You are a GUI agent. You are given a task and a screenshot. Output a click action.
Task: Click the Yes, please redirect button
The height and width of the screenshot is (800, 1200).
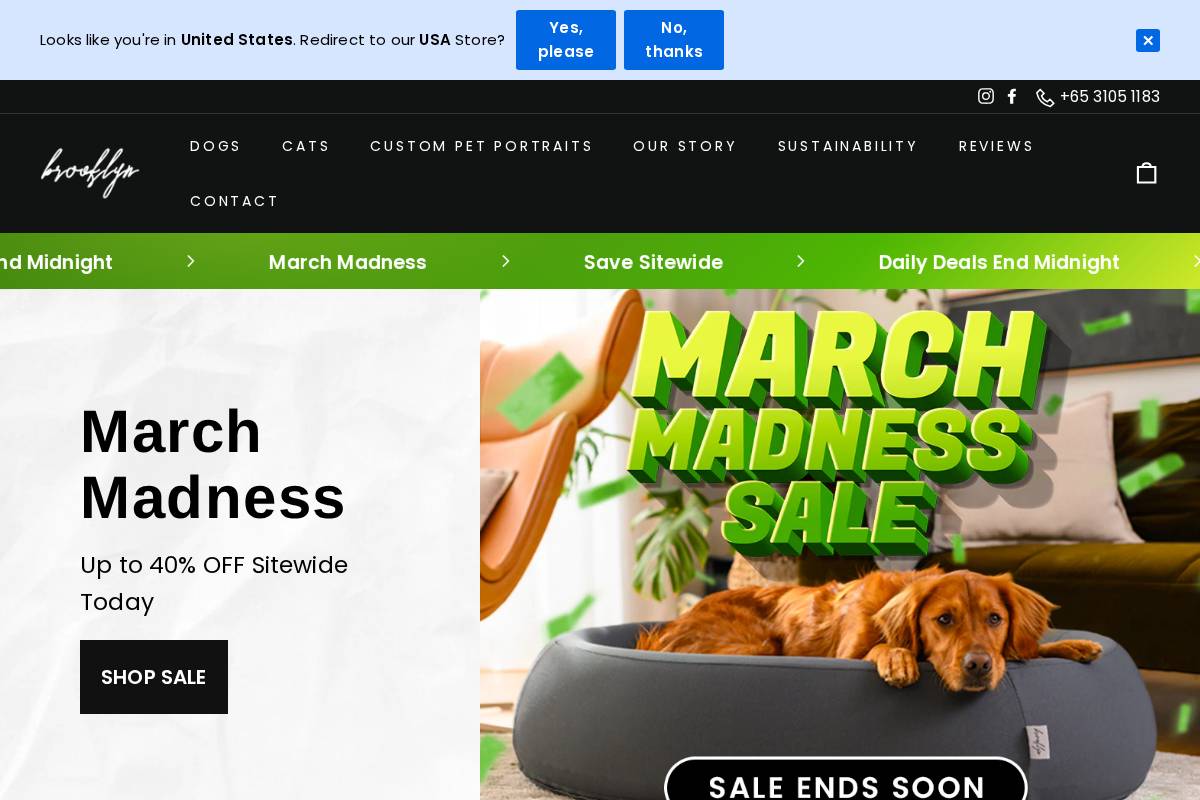566,40
